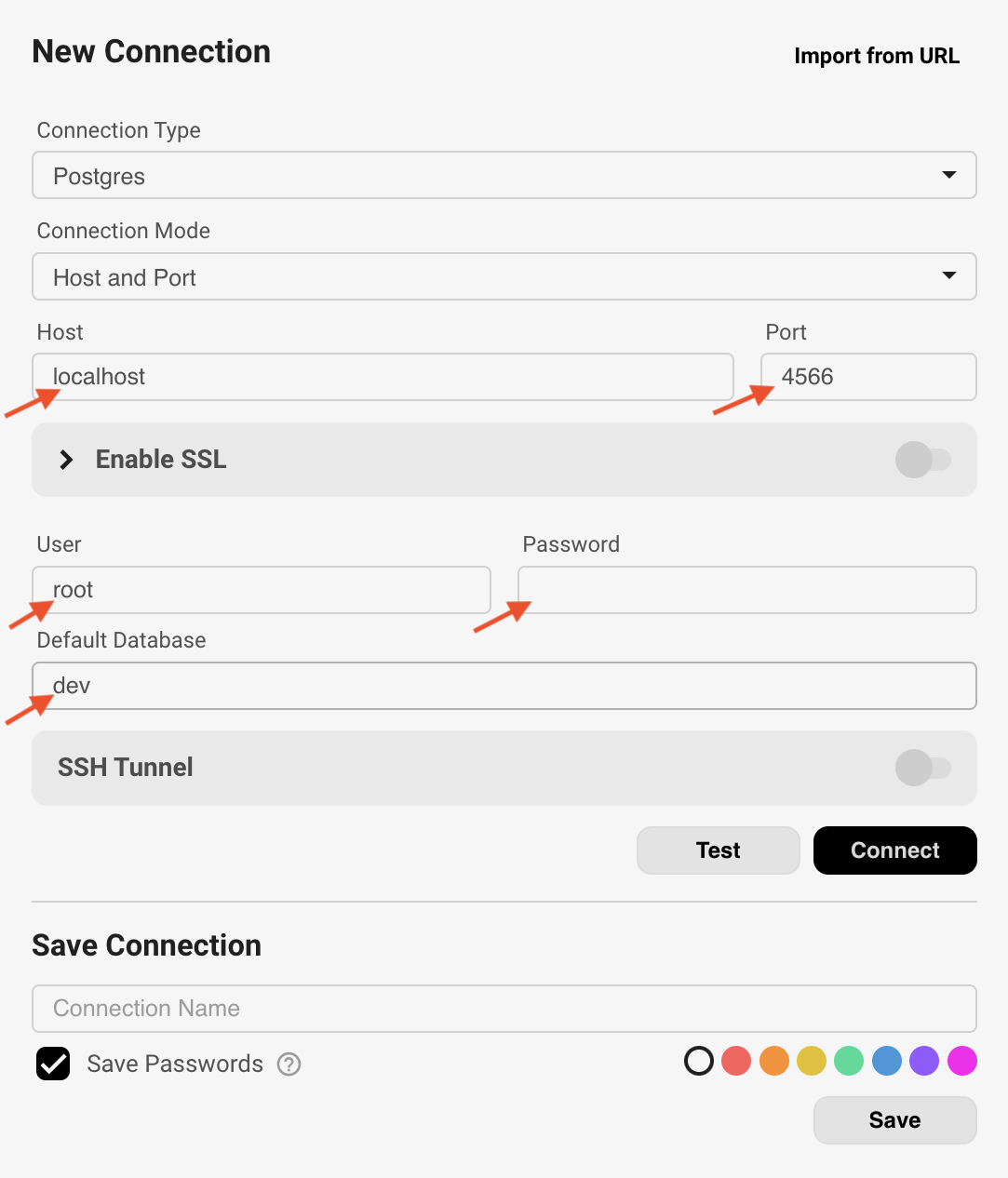Open the Connection Type dropdown
The height and width of the screenshot is (1178, 1008).
504,175
